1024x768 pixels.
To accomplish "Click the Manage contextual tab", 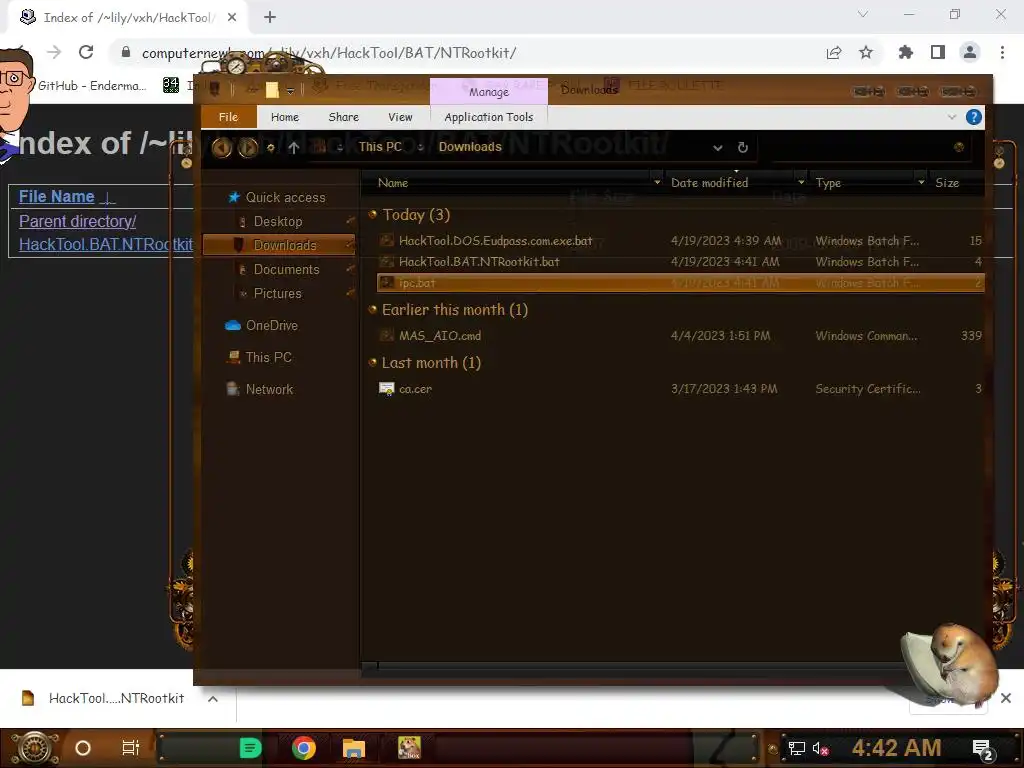I will [x=488, y=91].
